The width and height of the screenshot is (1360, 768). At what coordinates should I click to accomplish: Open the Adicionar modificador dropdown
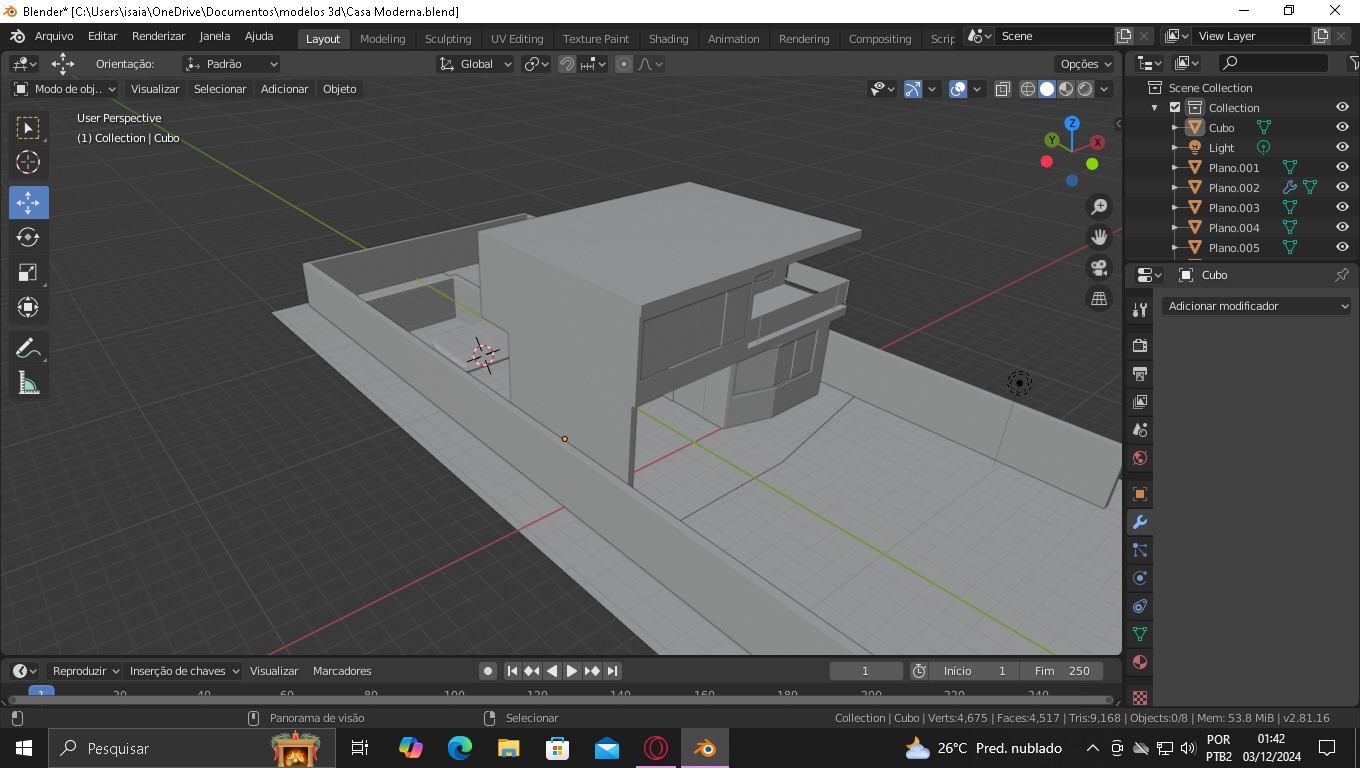click(x=1256, y=306)
